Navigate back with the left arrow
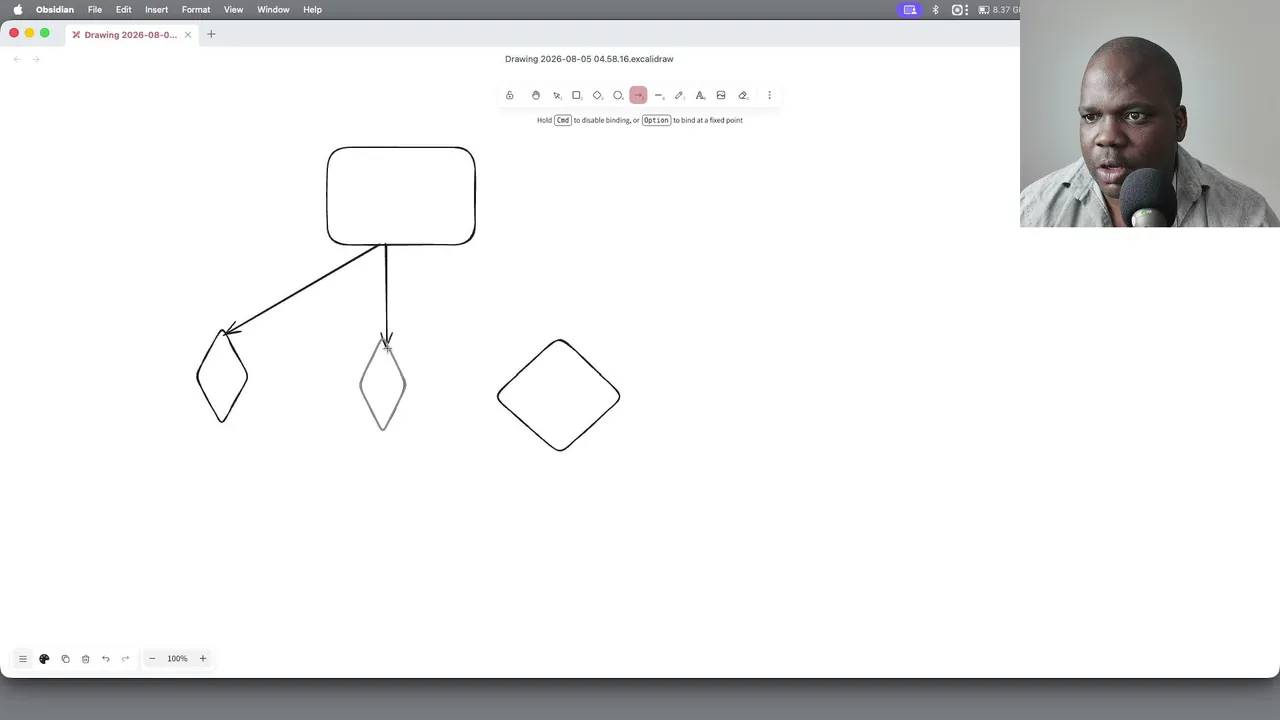The width and height of the screenshot is (1280, 720). 17,59
